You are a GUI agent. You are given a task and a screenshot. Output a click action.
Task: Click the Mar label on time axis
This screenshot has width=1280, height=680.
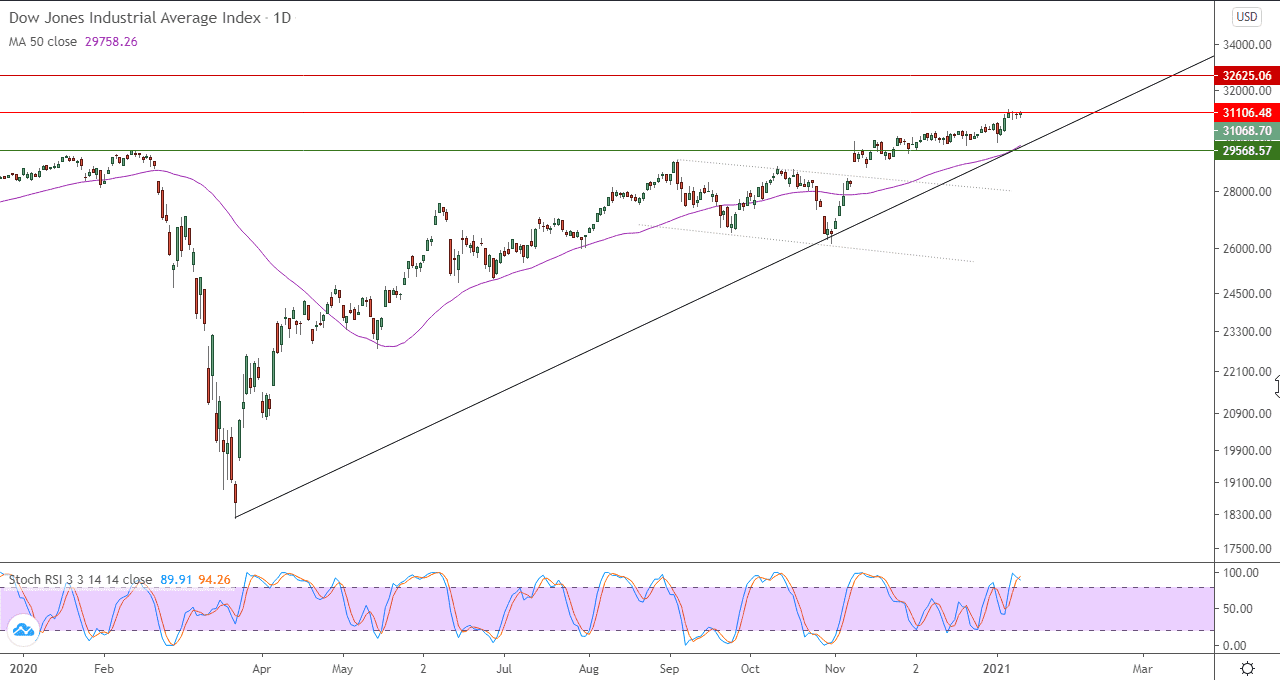[x=1142, y=667]
